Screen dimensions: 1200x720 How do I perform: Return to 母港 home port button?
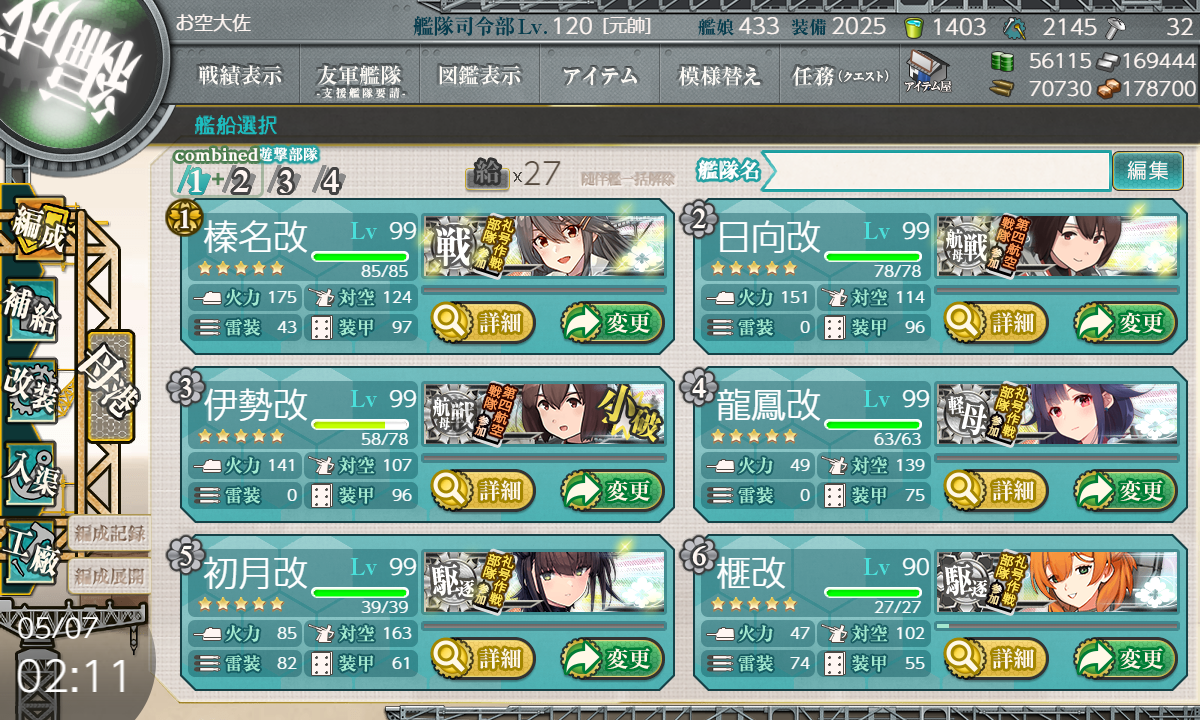click(x=109, y=385)
